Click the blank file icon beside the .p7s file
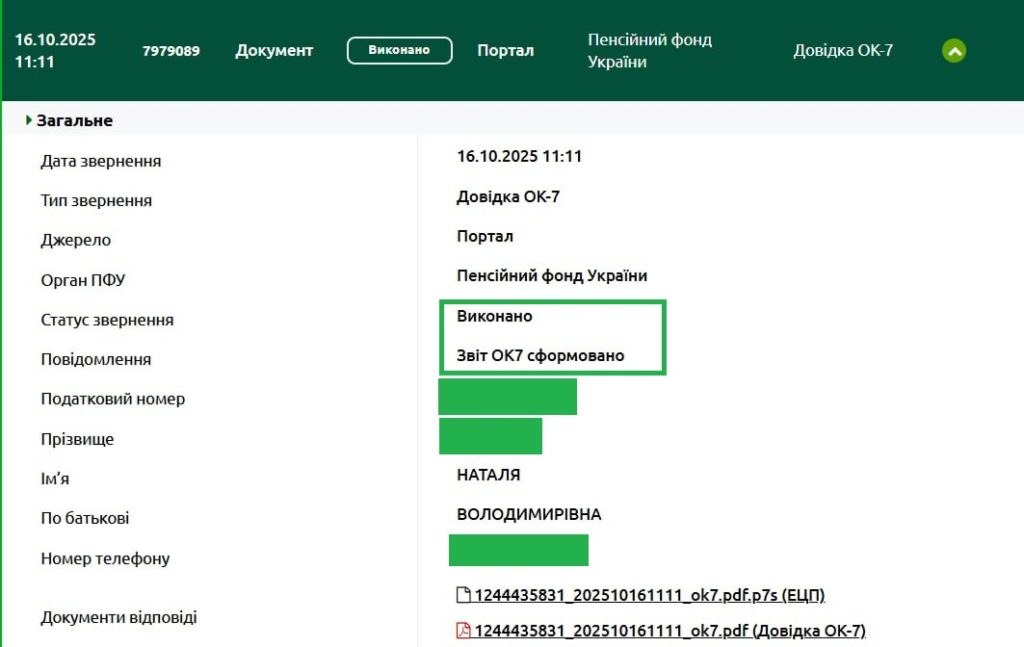This screenshot has width=1024, height=647. [x=463, y=596]
